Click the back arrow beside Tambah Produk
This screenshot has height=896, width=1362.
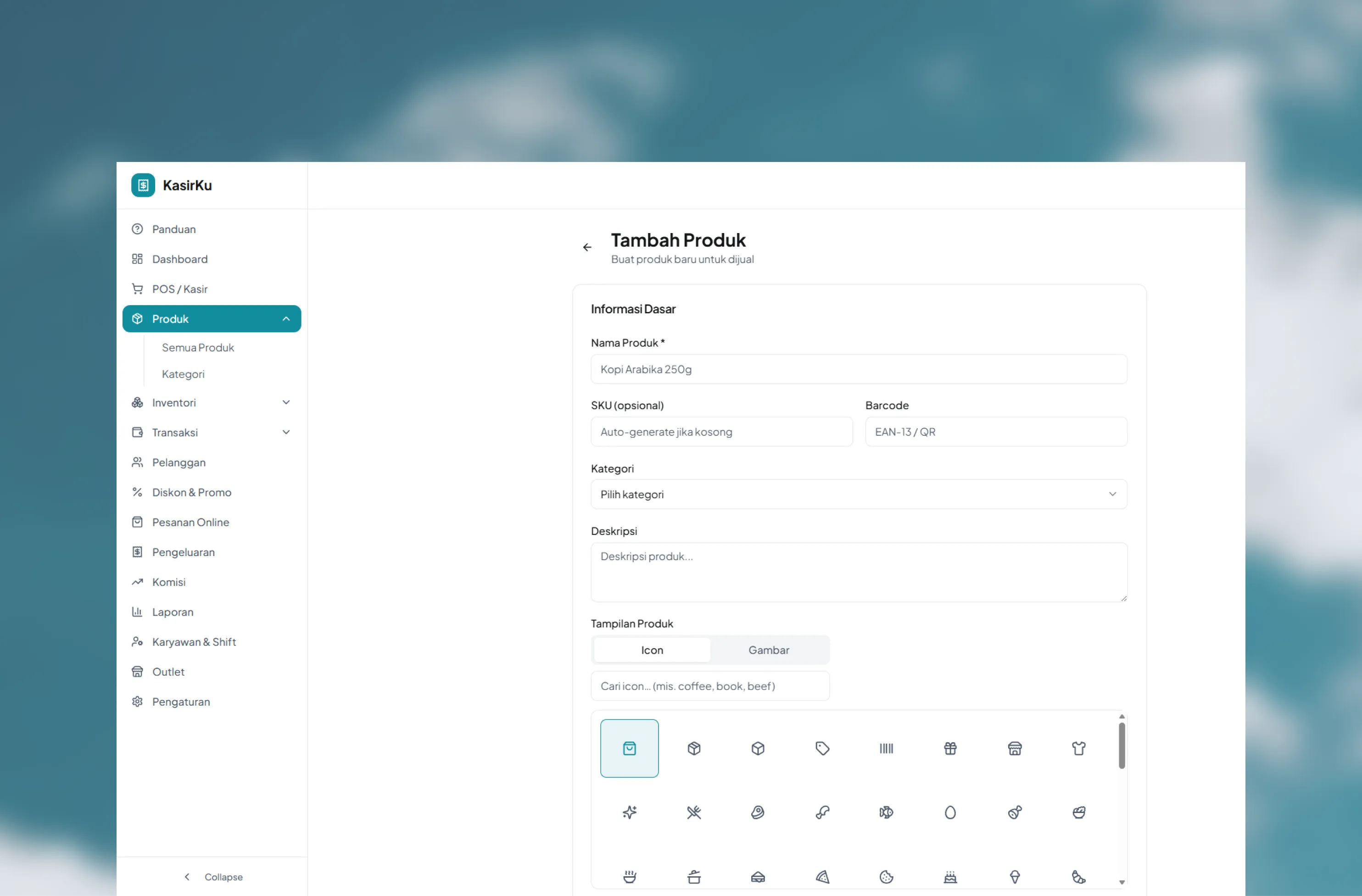click(x=586, y=247)
